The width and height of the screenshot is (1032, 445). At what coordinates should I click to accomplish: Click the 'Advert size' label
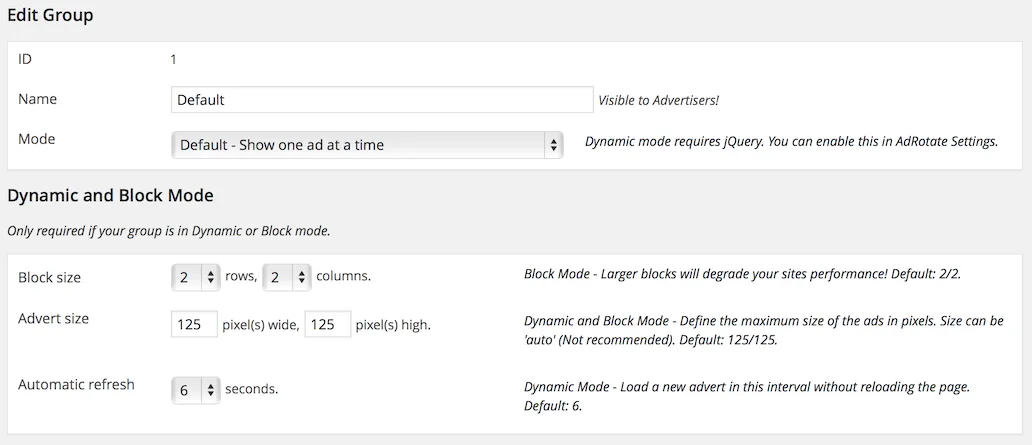(x=53, y=319)
